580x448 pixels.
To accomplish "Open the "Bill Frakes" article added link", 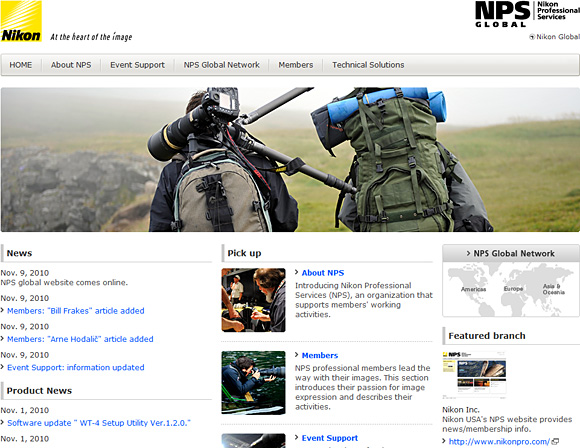I will click(x=75, y=311).
